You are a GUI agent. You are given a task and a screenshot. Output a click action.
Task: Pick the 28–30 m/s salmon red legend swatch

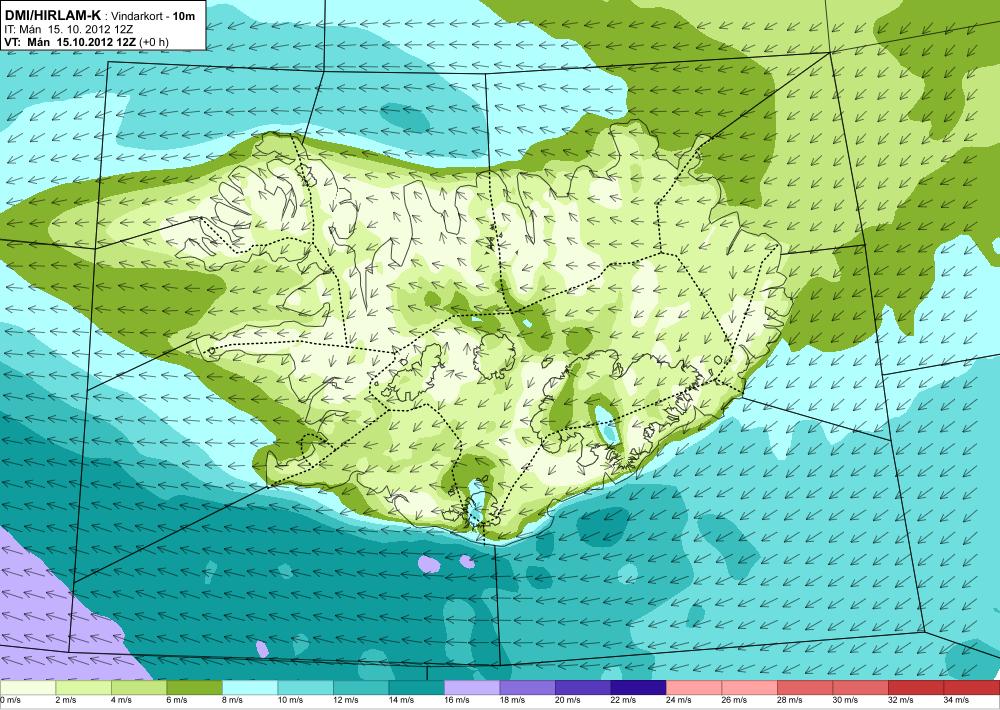(804, 688)
